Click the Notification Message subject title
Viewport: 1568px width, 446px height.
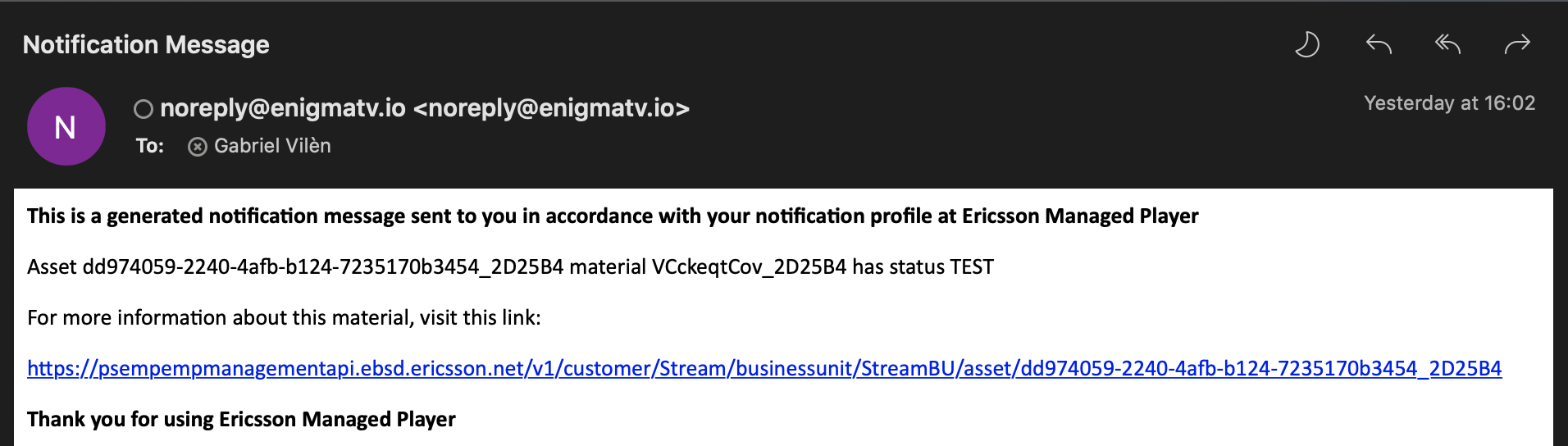[146, 44]
